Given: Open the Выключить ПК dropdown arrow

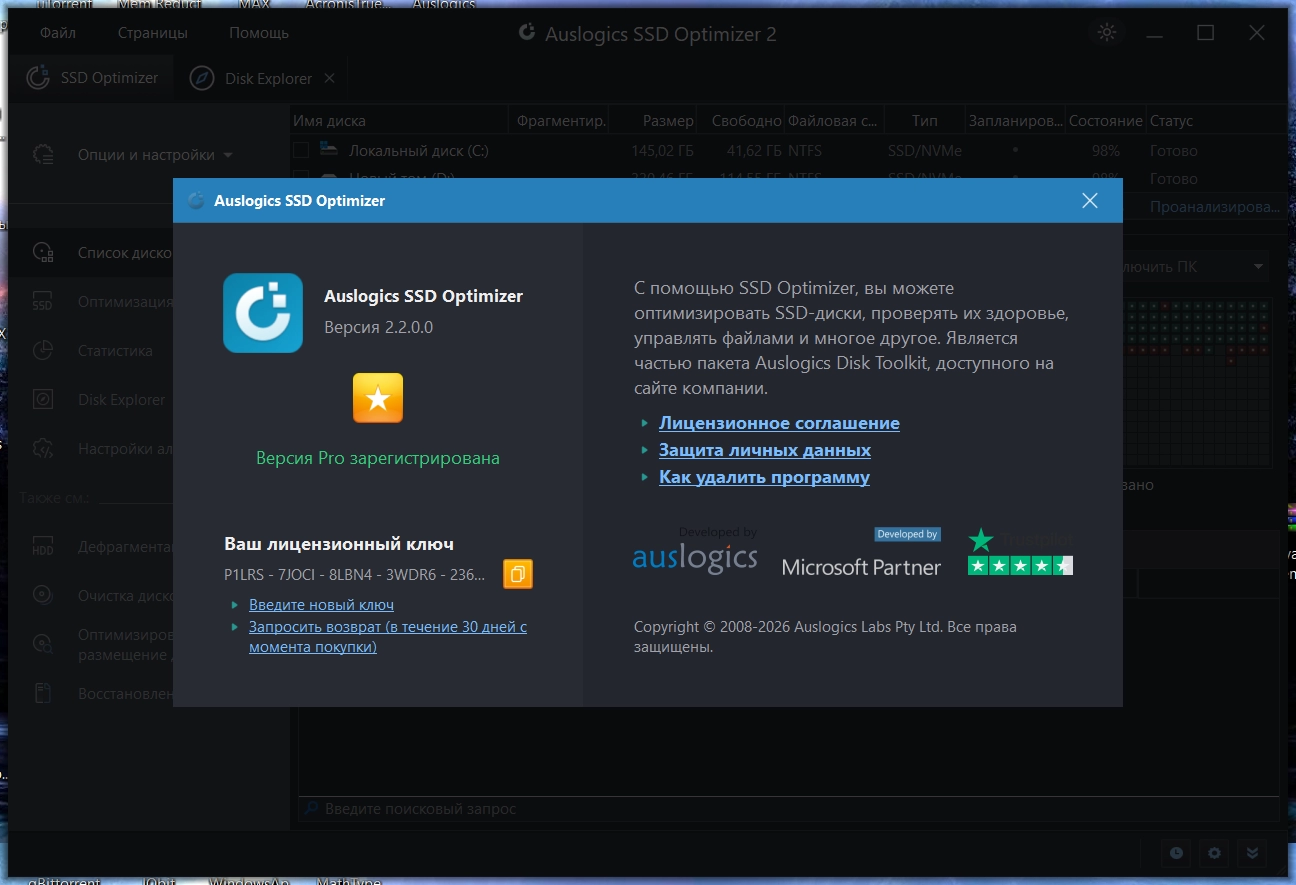Looking at the screenshot, I should coord(1258,267).
